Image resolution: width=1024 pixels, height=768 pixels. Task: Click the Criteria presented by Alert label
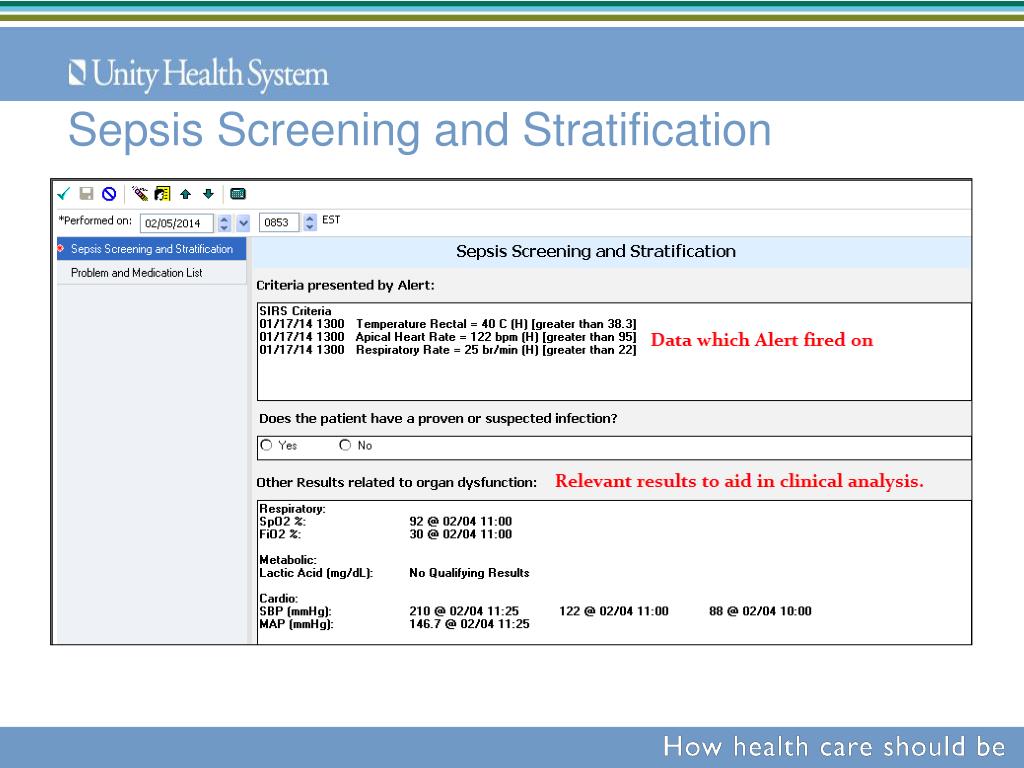tap(345, 285)
